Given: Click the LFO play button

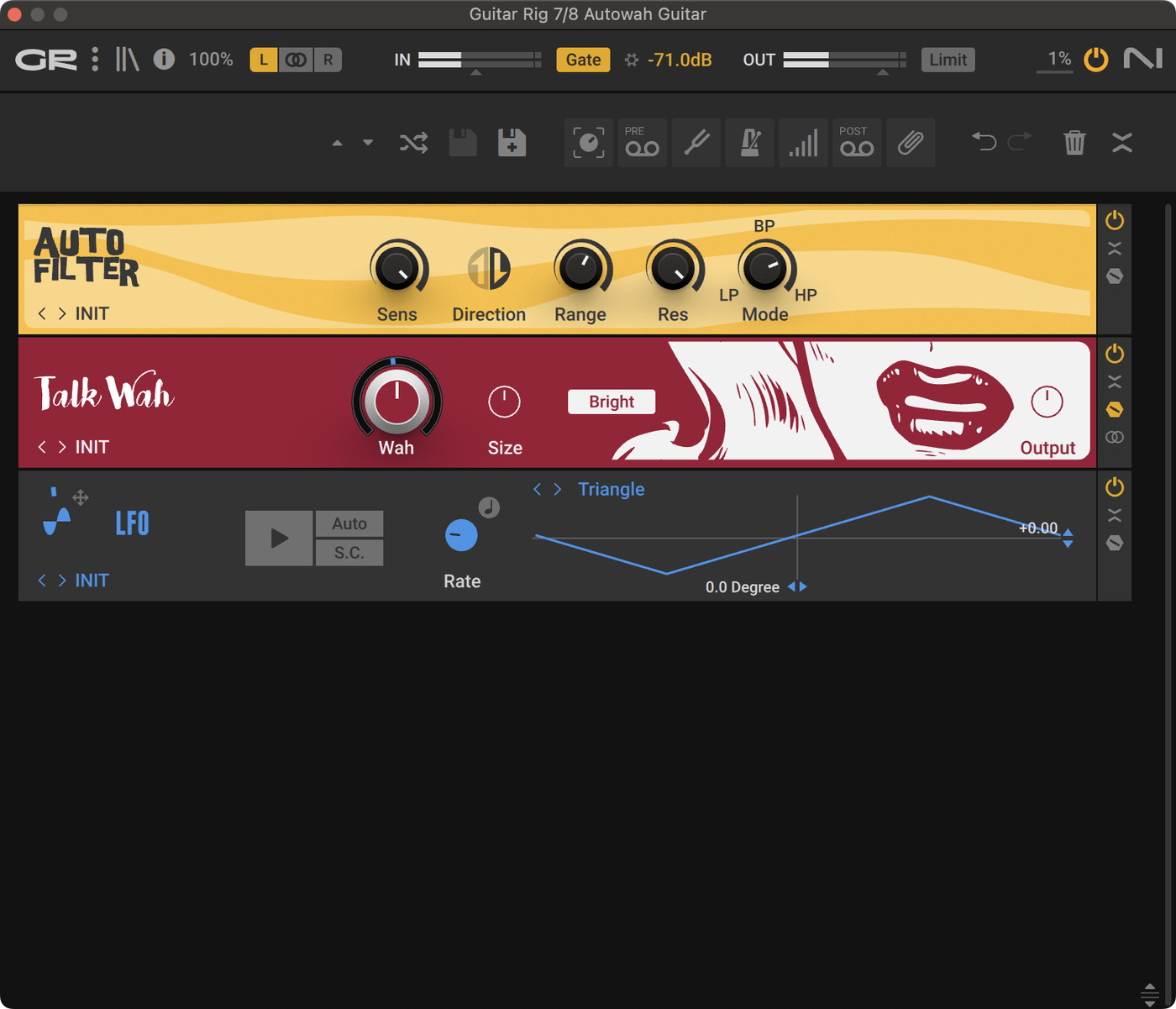Looking at the screenshot, I should [x=279, y=538].
